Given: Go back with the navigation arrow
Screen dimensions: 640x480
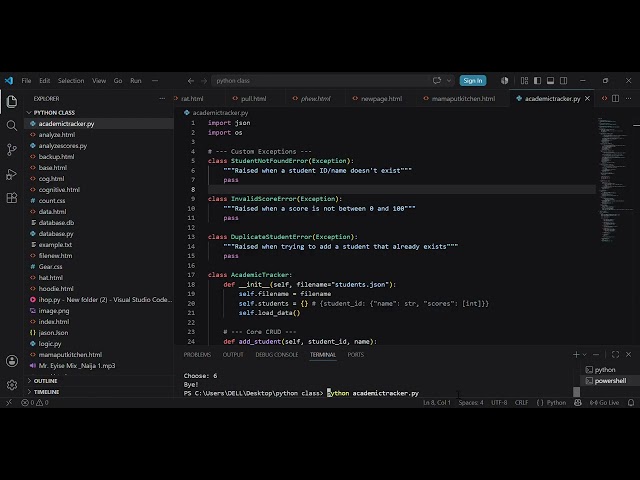Looking at the screenshot, I should (191, 81).
